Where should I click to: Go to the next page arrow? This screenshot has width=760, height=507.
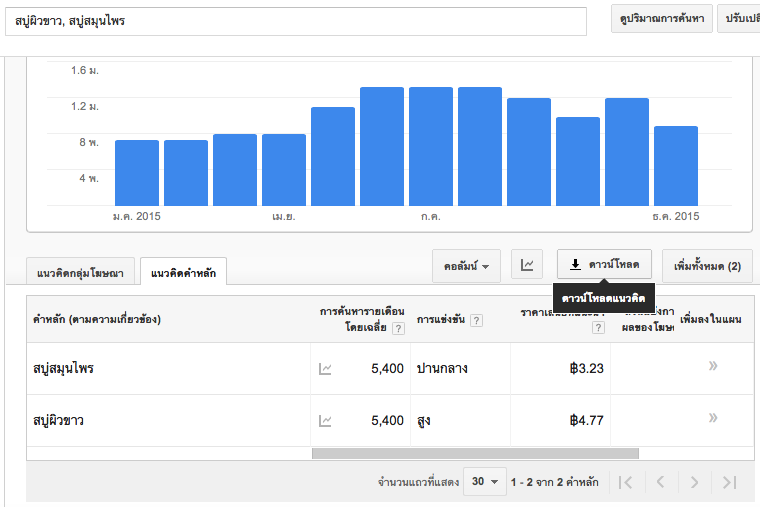[694, 482]
